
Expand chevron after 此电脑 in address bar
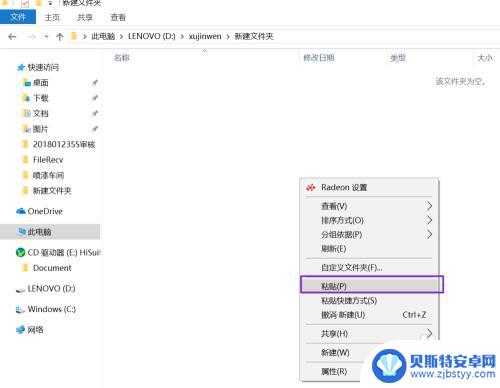(x=121, y=37)
